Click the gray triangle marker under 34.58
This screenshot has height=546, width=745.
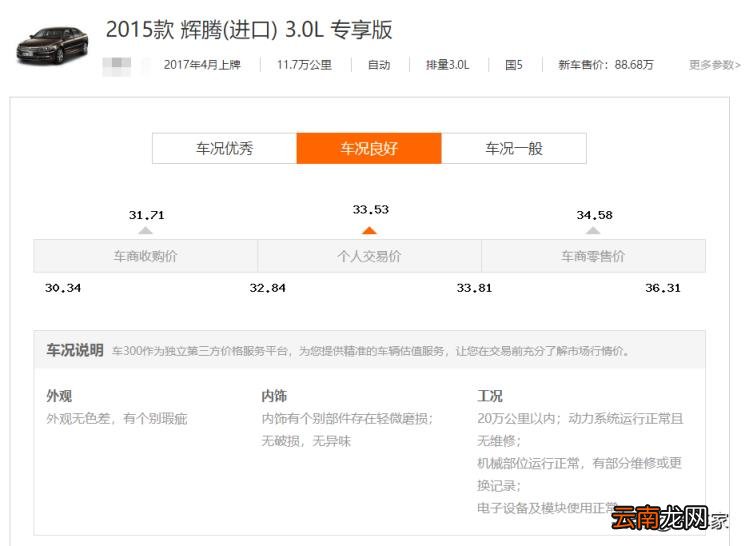593,230
